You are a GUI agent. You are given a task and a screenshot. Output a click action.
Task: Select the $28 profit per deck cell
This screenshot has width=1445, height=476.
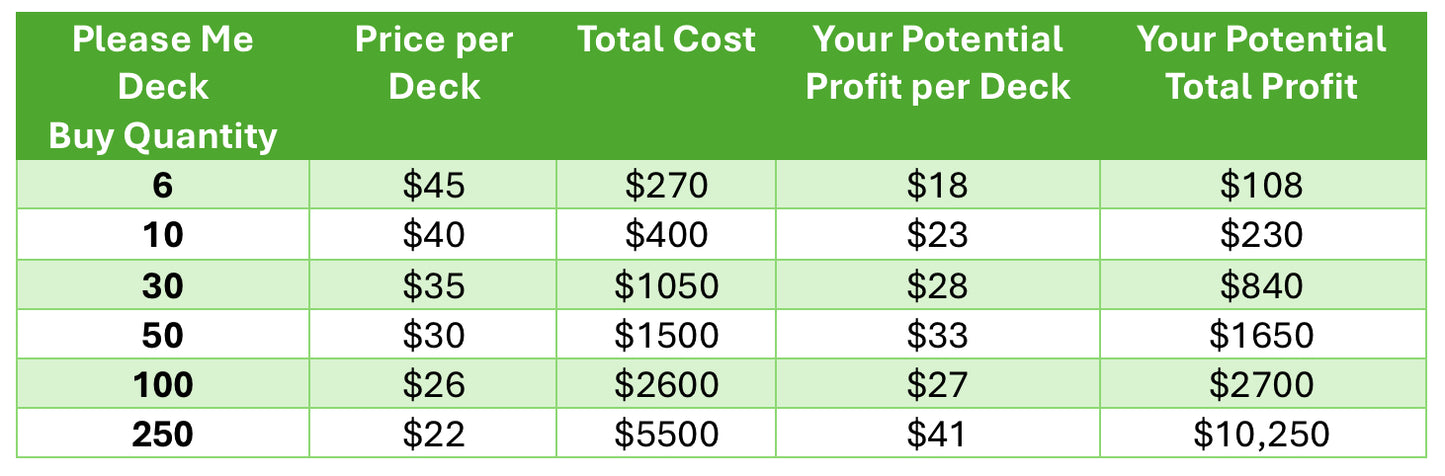pos(938,284)
